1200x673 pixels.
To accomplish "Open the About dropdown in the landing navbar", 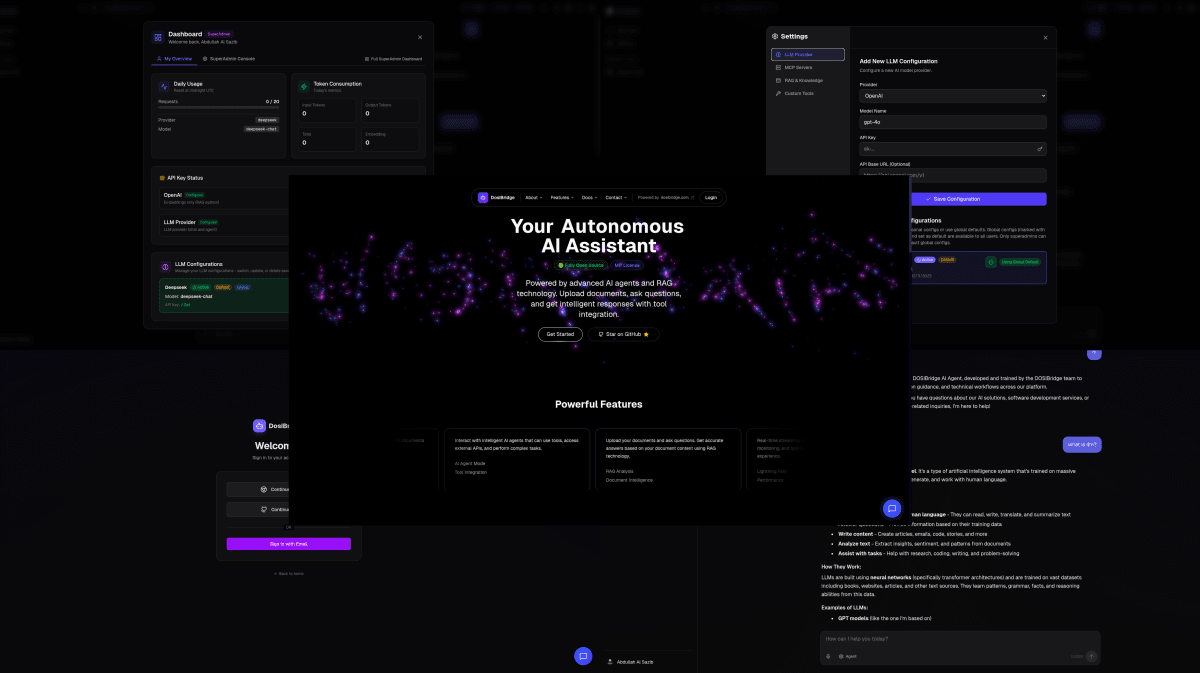I will pyautogui.click(x=533, y=198).
